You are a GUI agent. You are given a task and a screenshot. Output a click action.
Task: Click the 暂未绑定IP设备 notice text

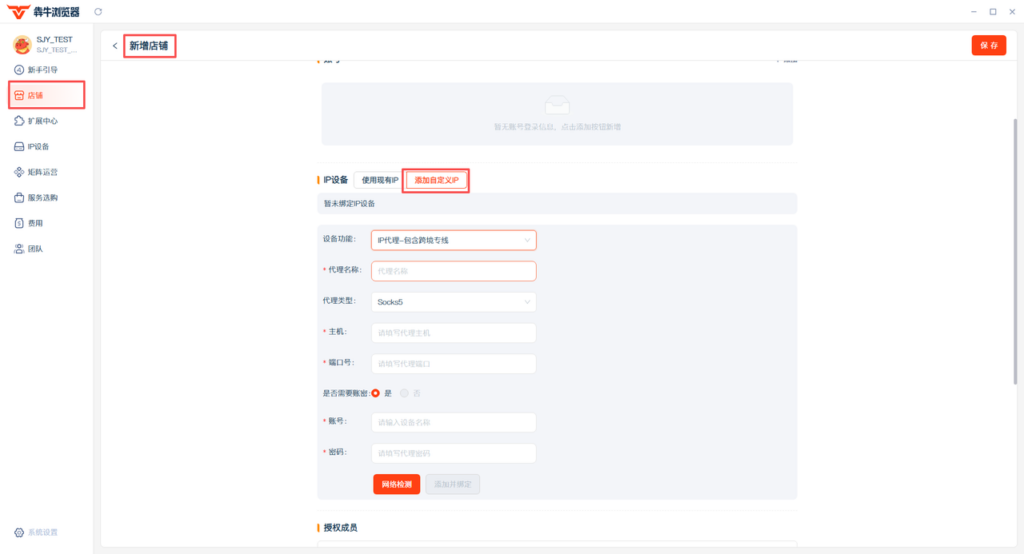[349, 204]
